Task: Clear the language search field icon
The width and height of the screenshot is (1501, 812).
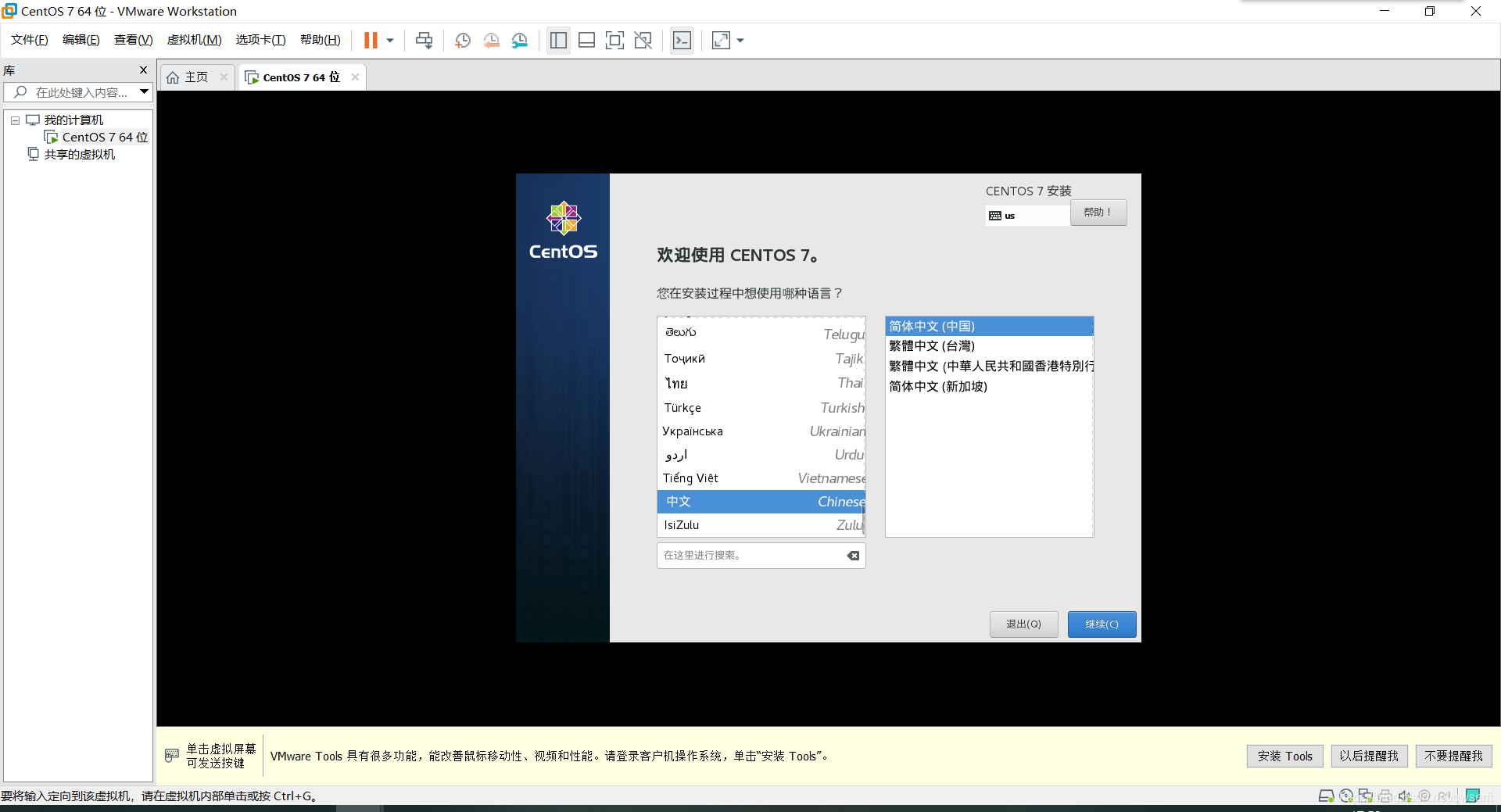Action: tap(853, 556)
